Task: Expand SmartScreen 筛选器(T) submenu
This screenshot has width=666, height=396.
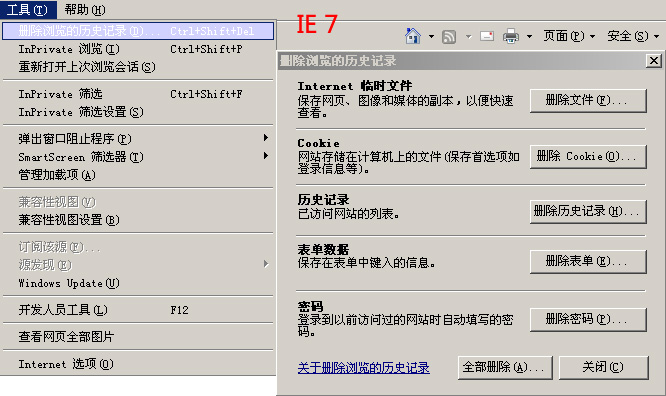Action: click(x=138, y=157)
